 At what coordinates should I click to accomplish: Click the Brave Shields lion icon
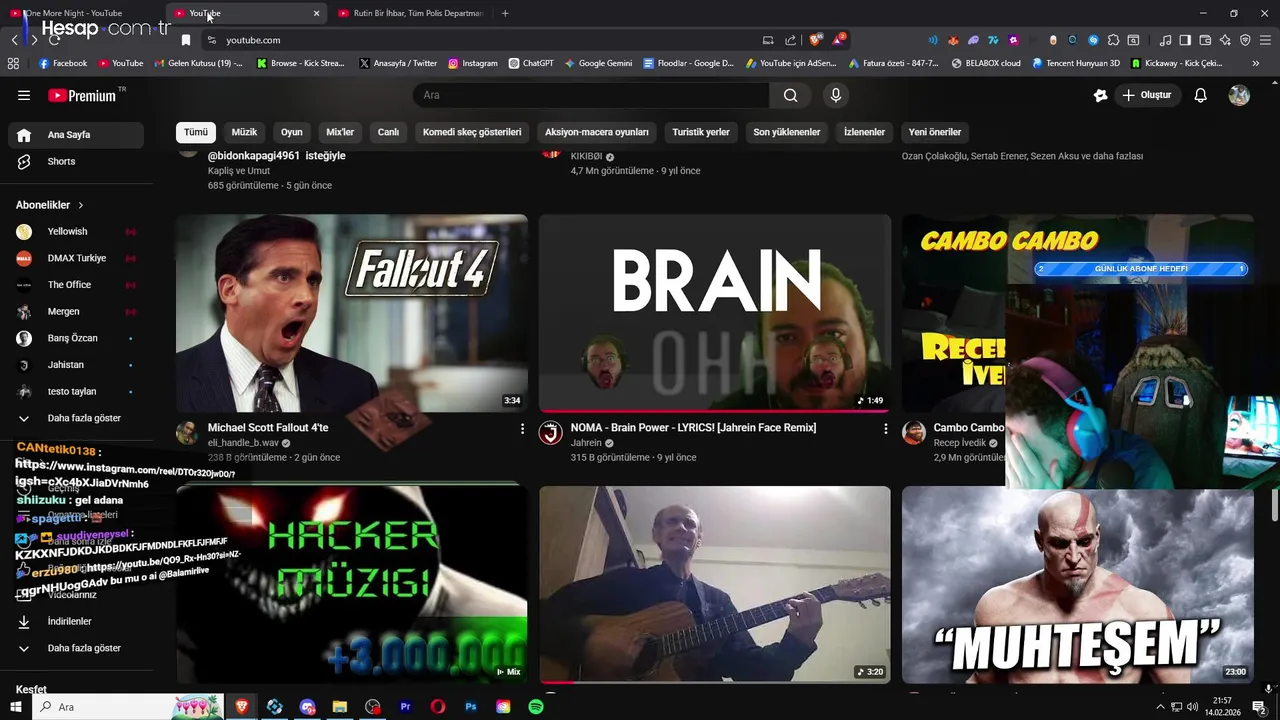coord(816,40)
